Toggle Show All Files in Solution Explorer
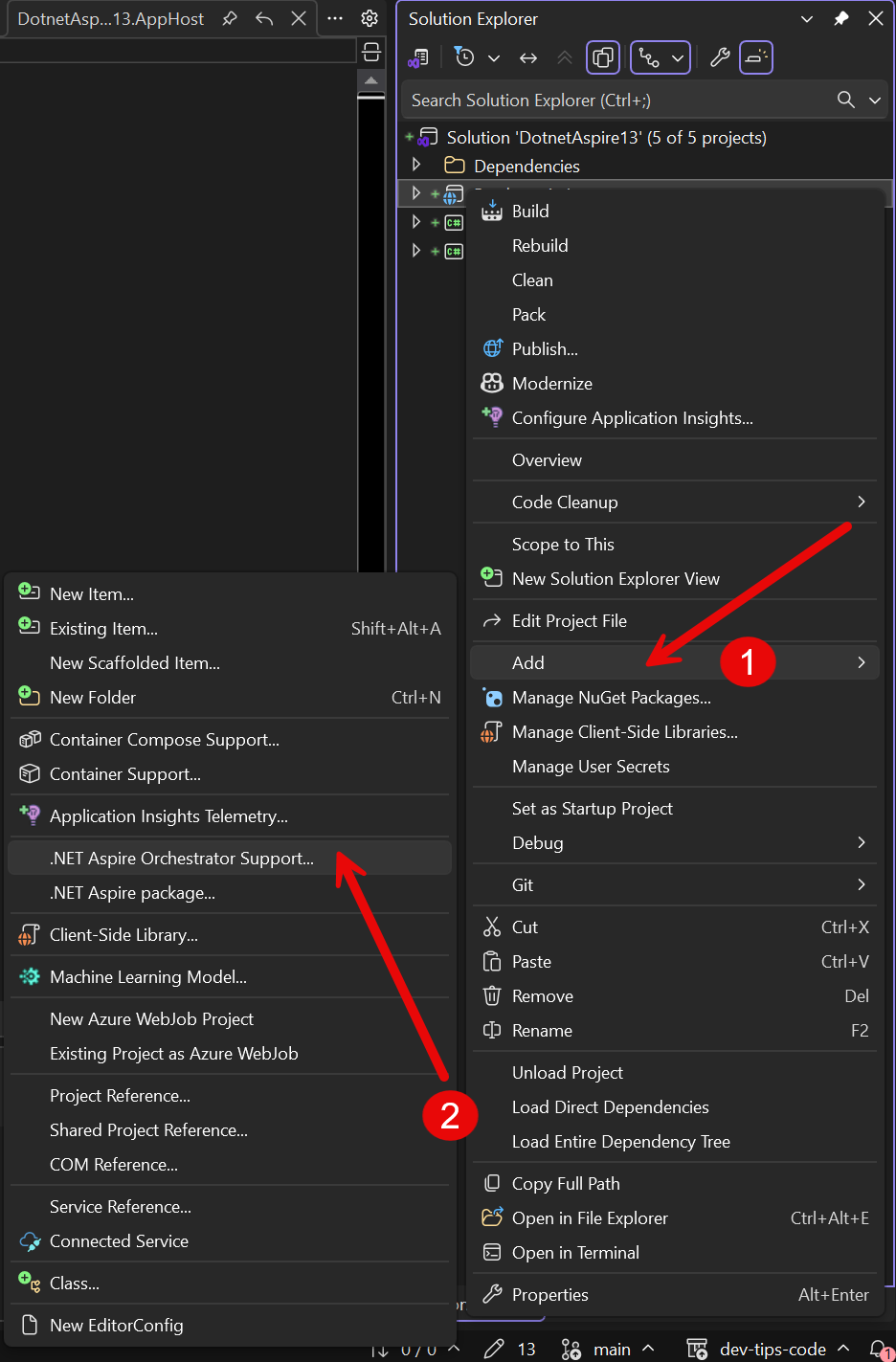The width and height of the screenshot is (896, 1362). coord(603,58)
